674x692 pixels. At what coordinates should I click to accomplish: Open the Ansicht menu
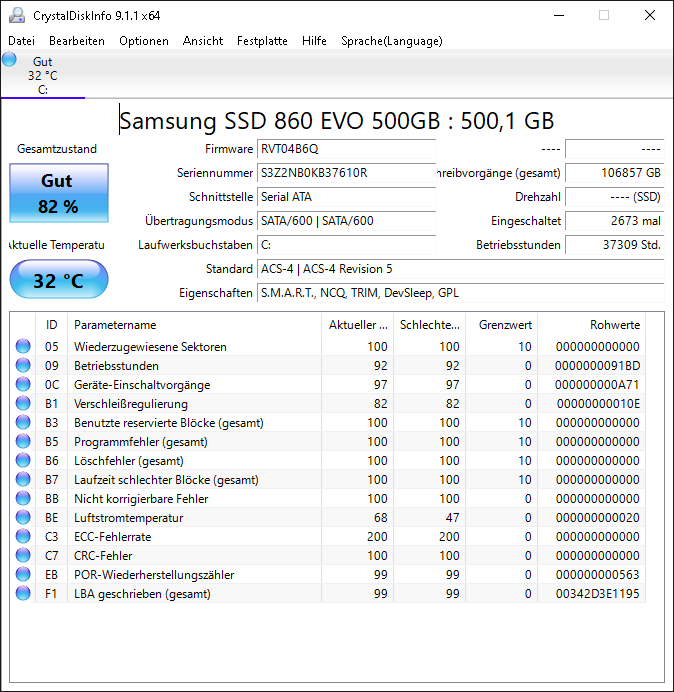click(203, 41)
